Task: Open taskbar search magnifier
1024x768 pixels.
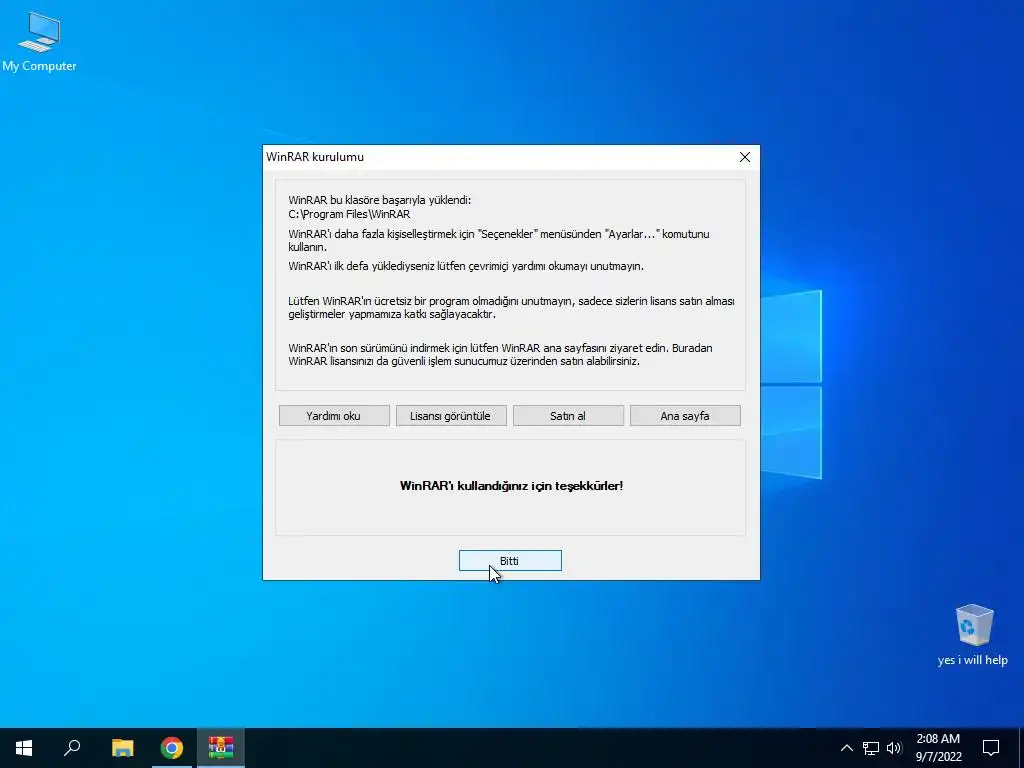Action: 72,748
